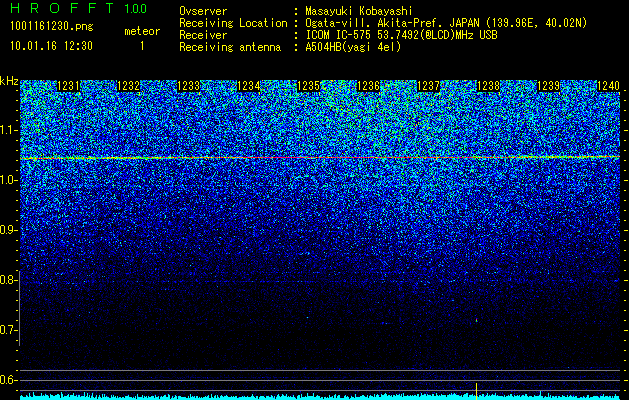Click the 0.8 frequency axis label
Viewport: 629px width, 400px height.
click(8, 280)
